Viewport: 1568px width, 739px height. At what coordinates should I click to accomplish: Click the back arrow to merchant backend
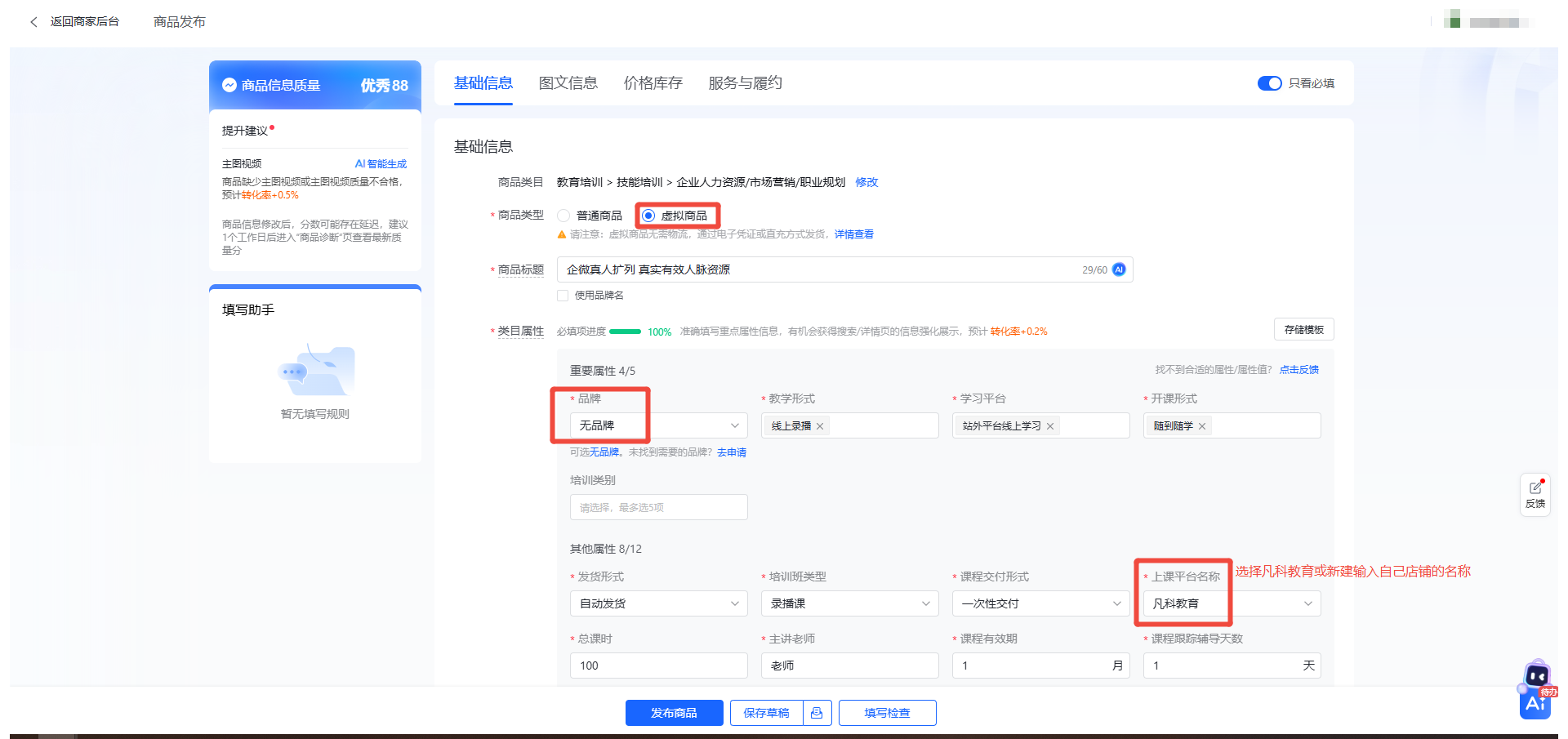click(x=33, y=22)
